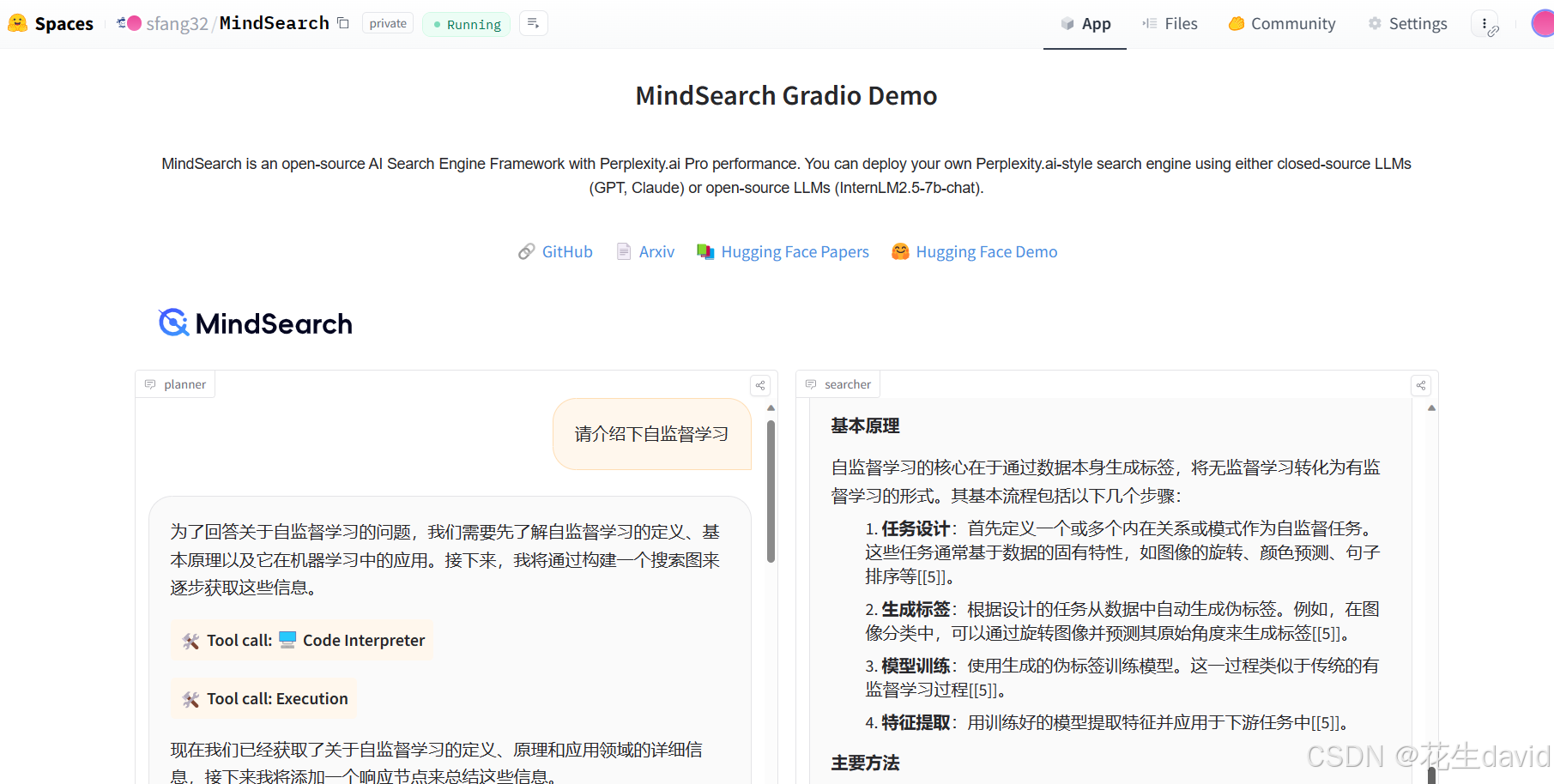Click the list item 生成标签
The height and width of the screenshot is (784, 1554).
click(1122, 621)
